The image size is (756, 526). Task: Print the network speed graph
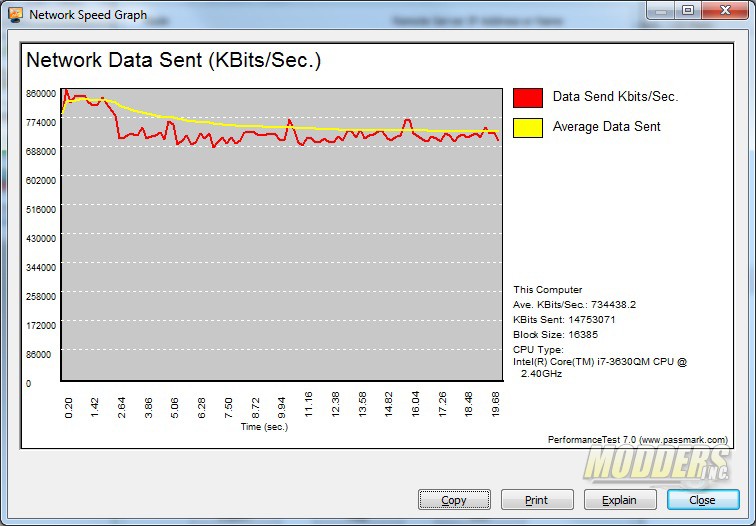tap(537, 500)
